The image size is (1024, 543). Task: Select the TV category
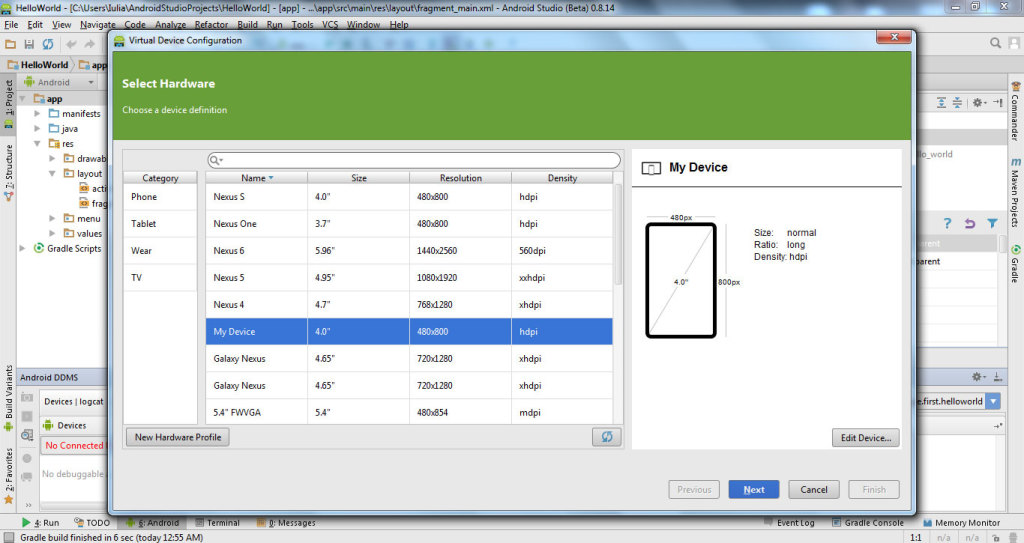point(160,278)
